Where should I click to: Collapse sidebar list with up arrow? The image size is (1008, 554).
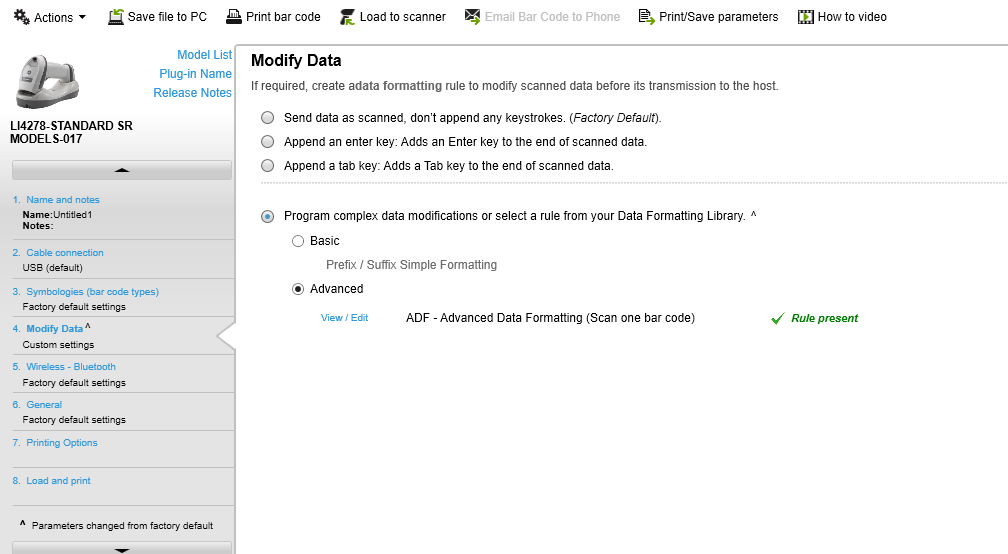[x=122, y=170]
